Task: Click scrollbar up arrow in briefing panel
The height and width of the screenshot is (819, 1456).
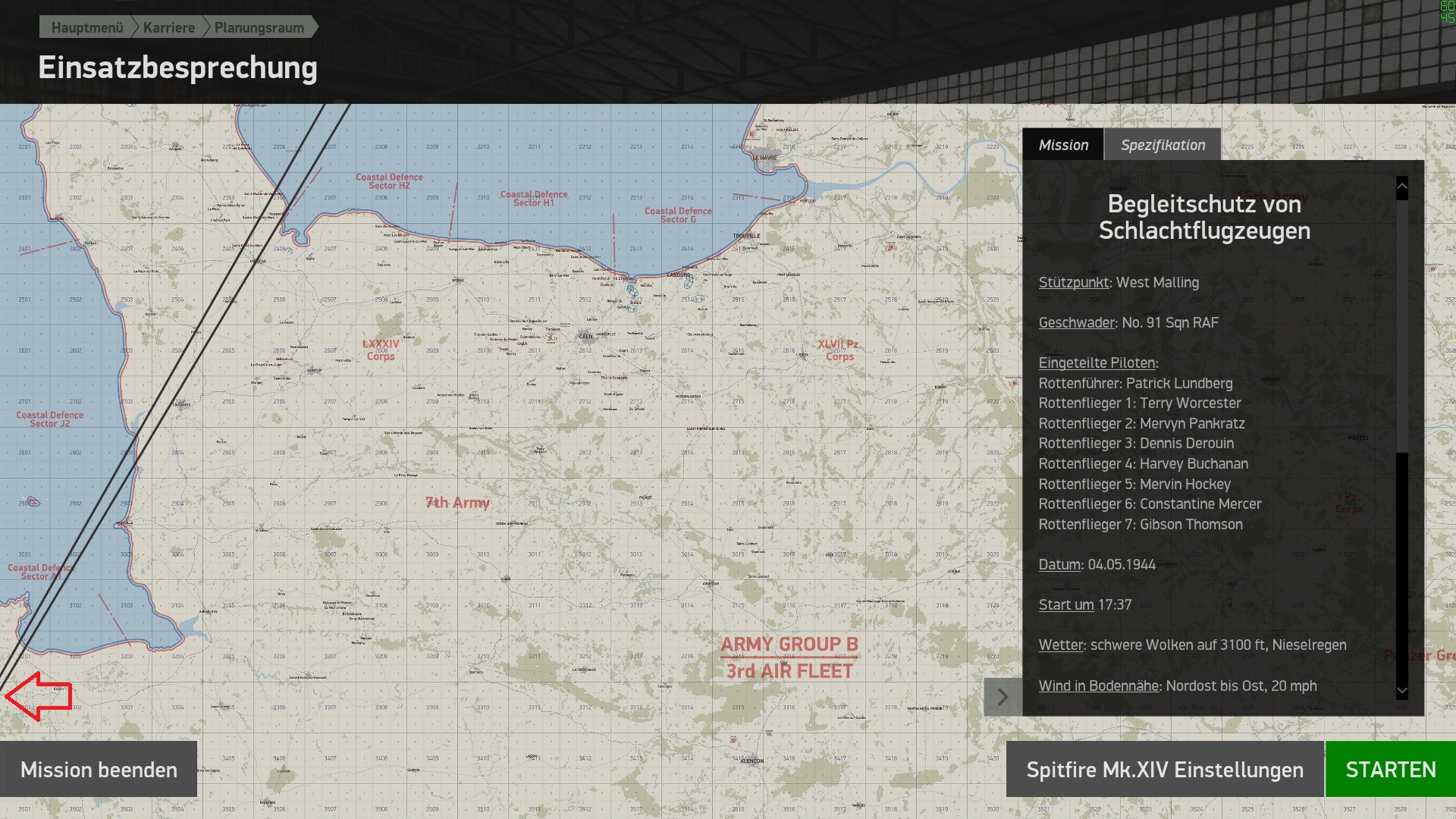Action: (1402, 187)
